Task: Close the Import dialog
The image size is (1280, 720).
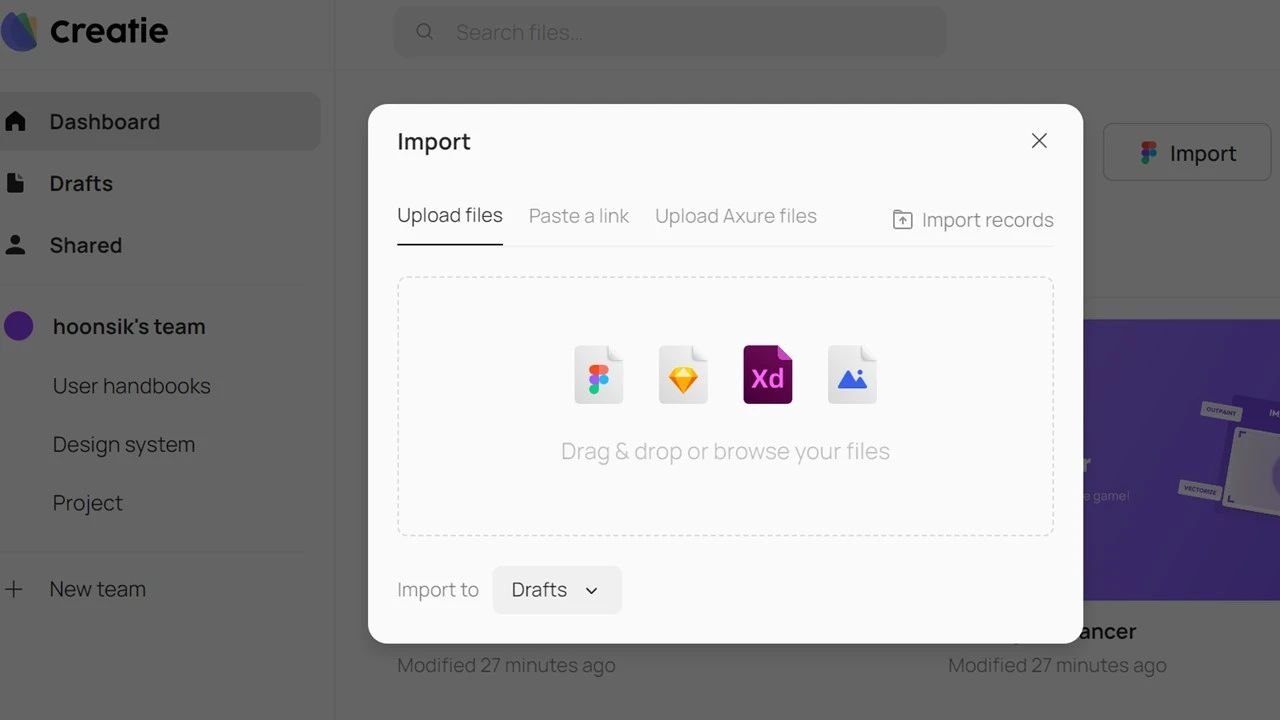Action: [1039, 141]
